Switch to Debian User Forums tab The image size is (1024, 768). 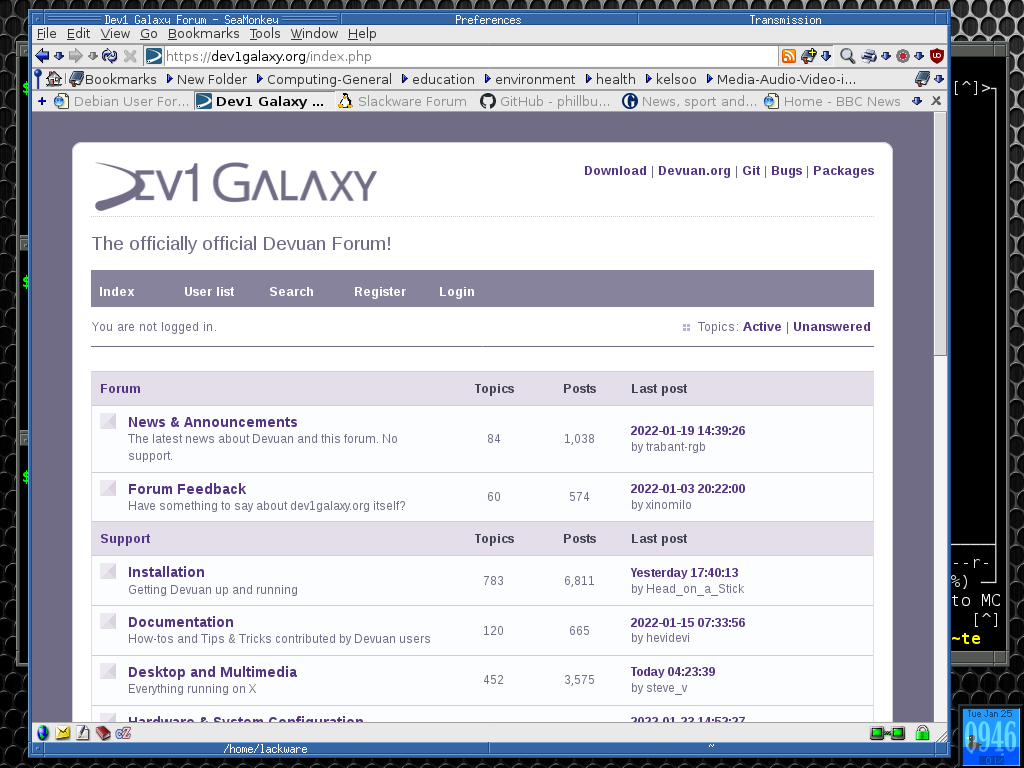pos(122,101)
